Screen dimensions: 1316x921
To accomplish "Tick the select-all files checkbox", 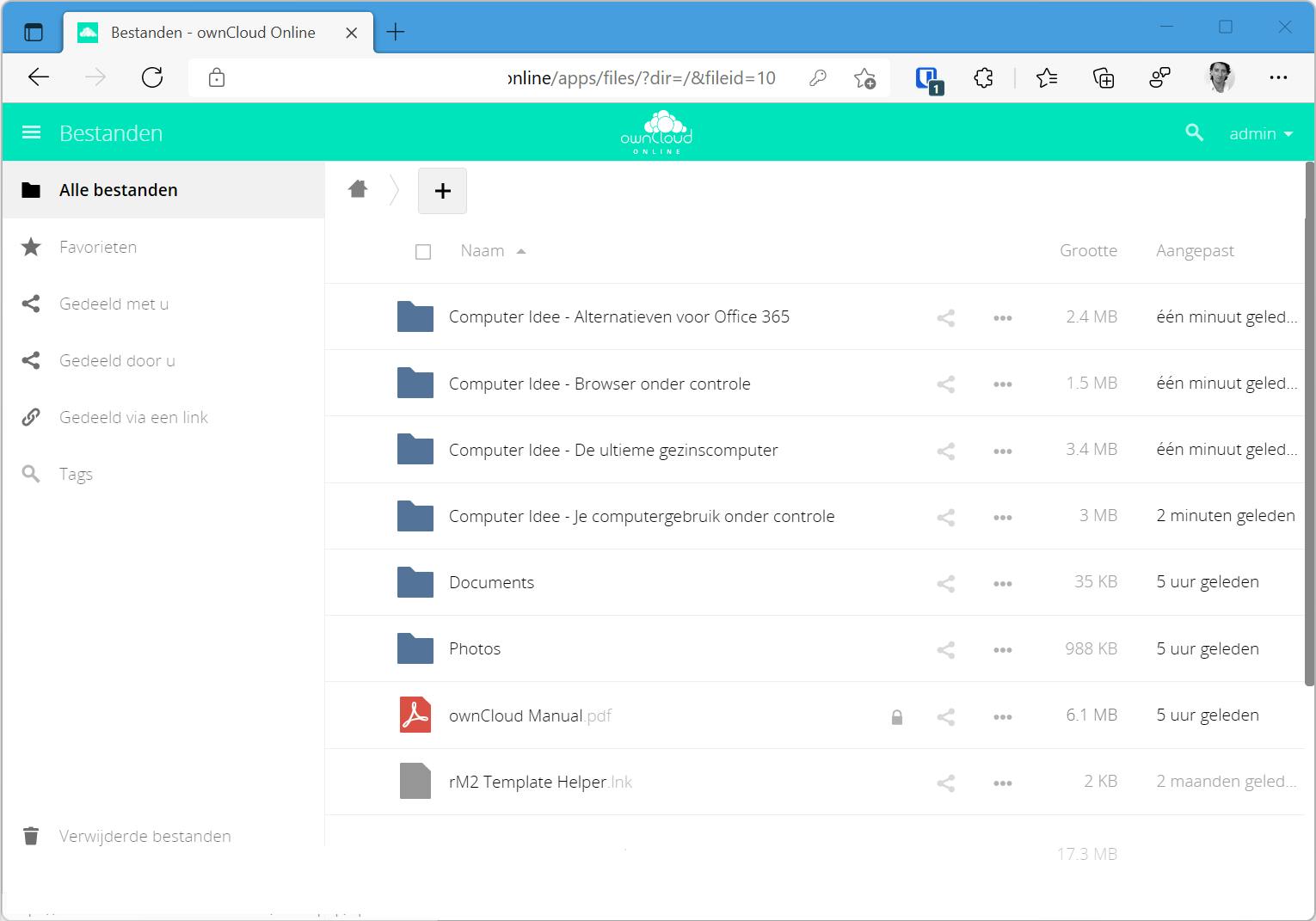I will point(423,251).
